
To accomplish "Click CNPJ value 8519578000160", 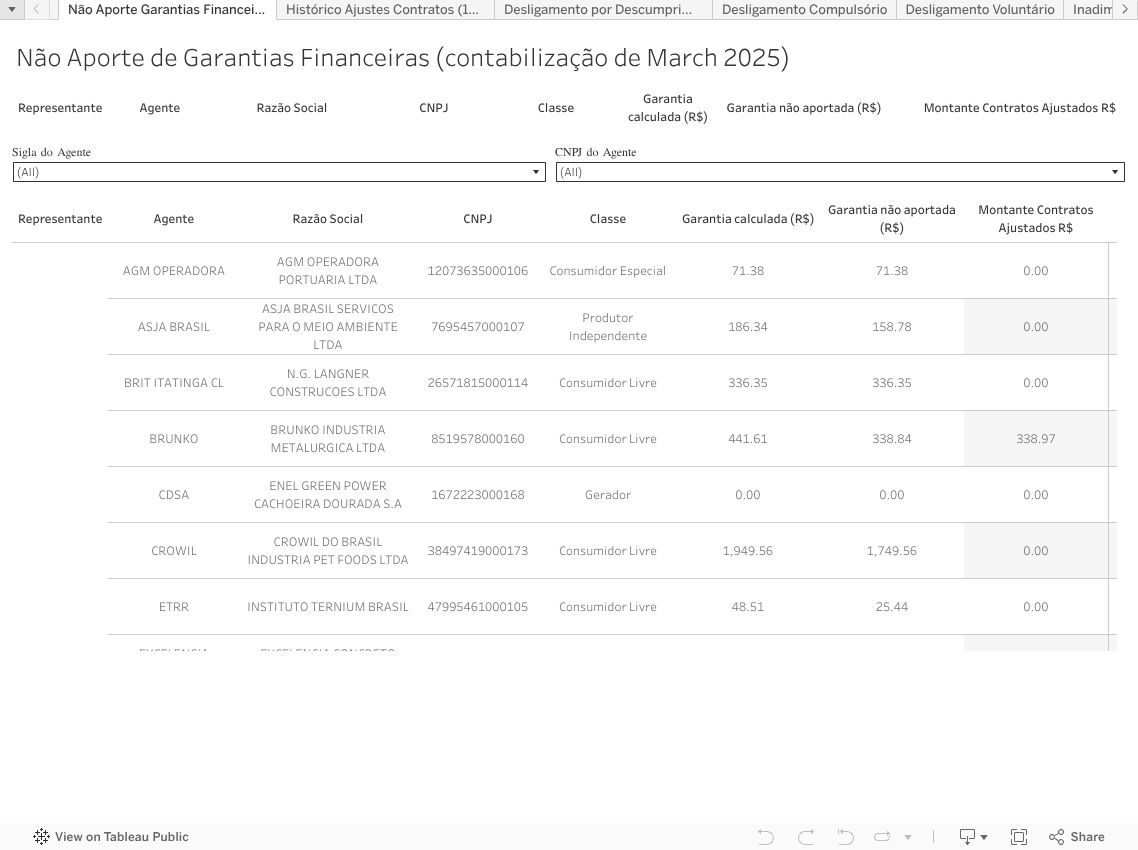I will 478,438.
